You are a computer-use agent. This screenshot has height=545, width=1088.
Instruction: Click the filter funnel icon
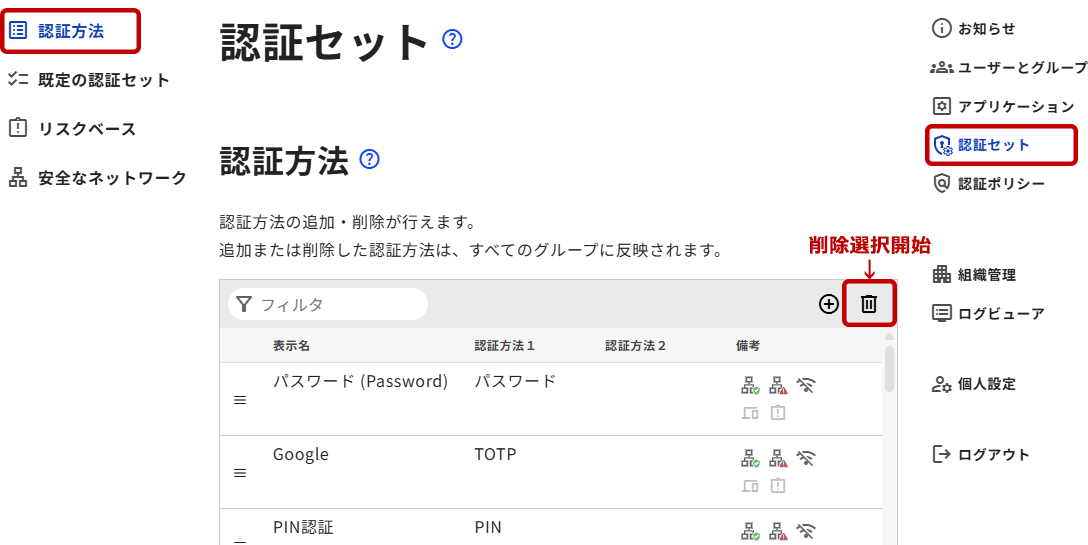(244, 304)
